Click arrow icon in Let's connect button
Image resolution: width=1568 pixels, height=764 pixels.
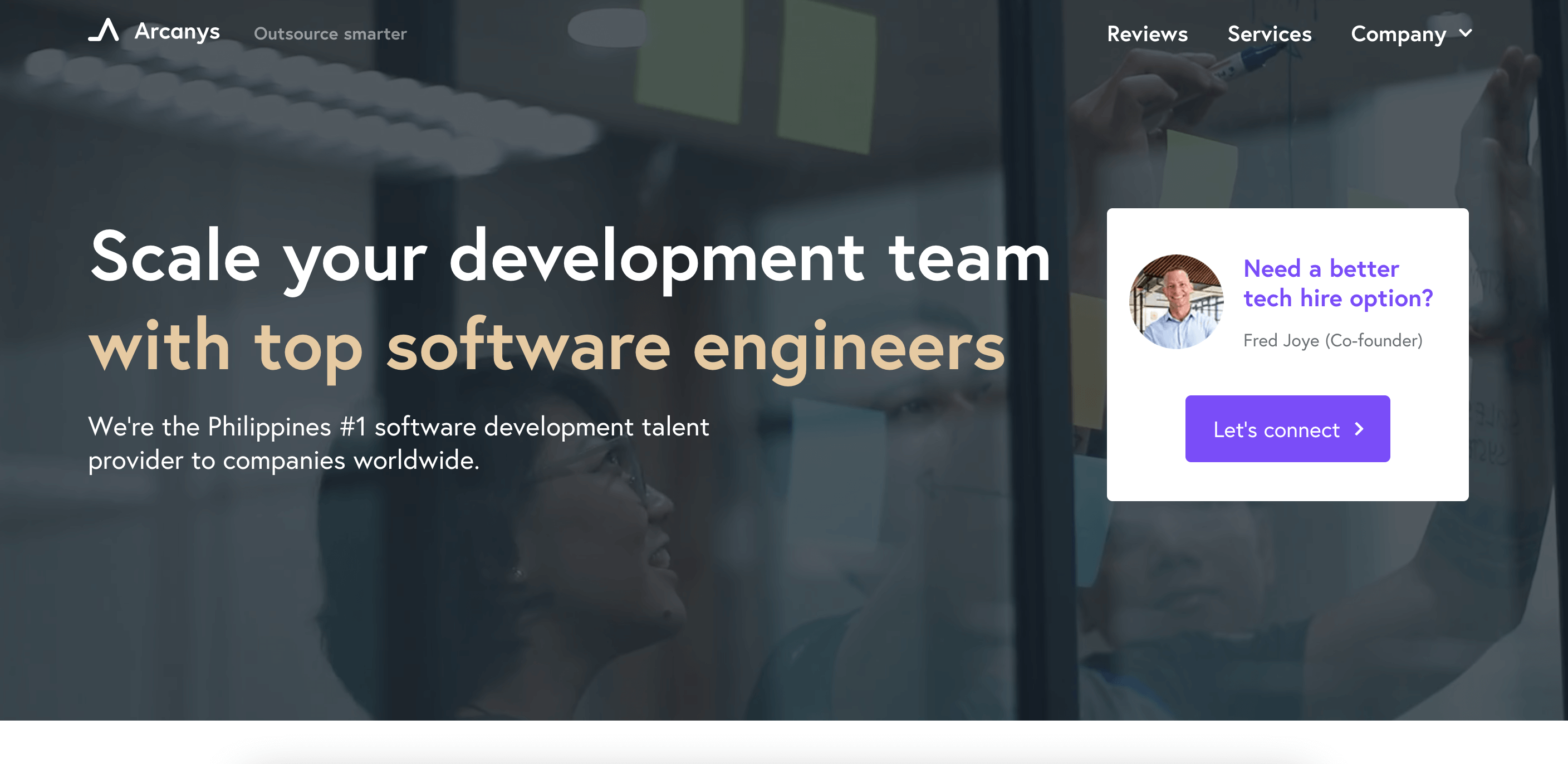point(1359,429)
